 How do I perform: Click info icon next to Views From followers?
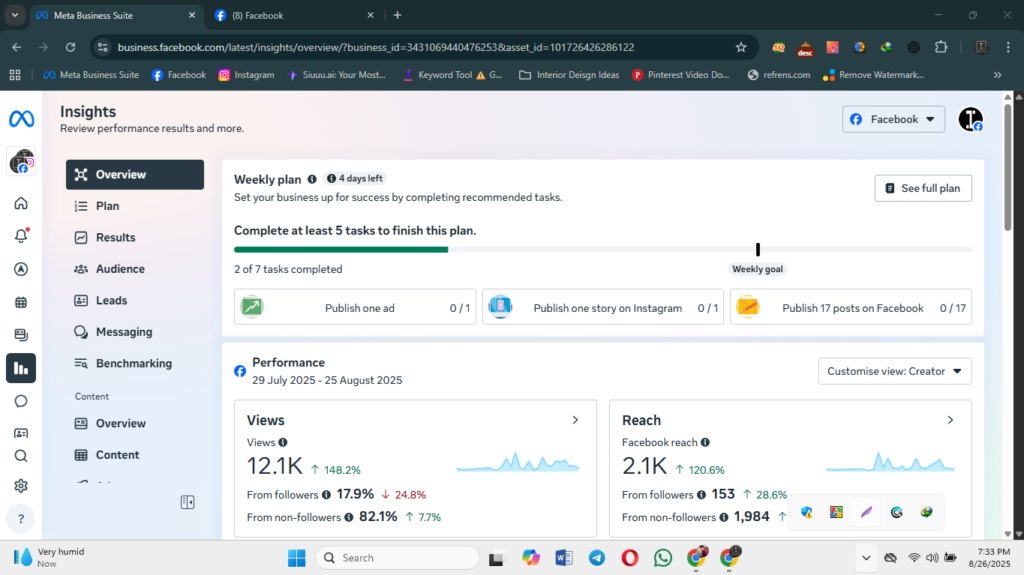coord(327,495)
